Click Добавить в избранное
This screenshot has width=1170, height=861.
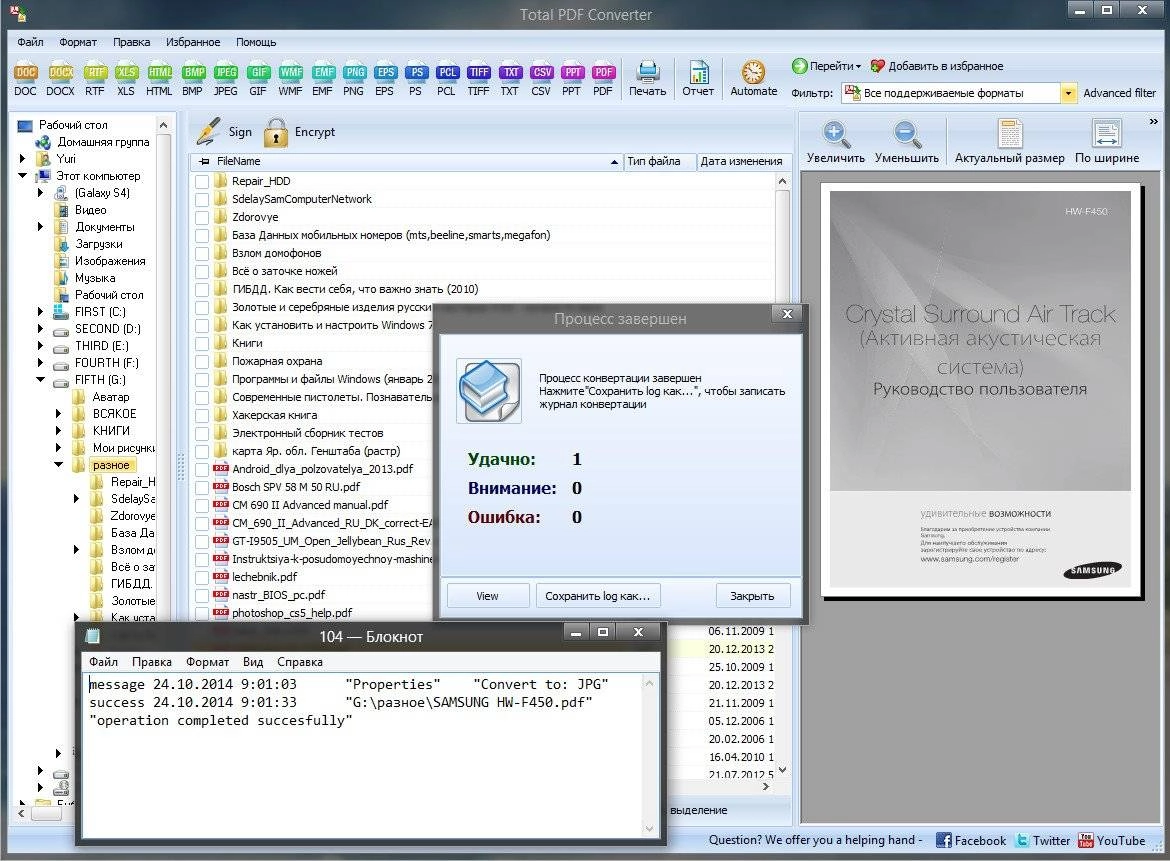pyautogui.click(x=937, y=66)
